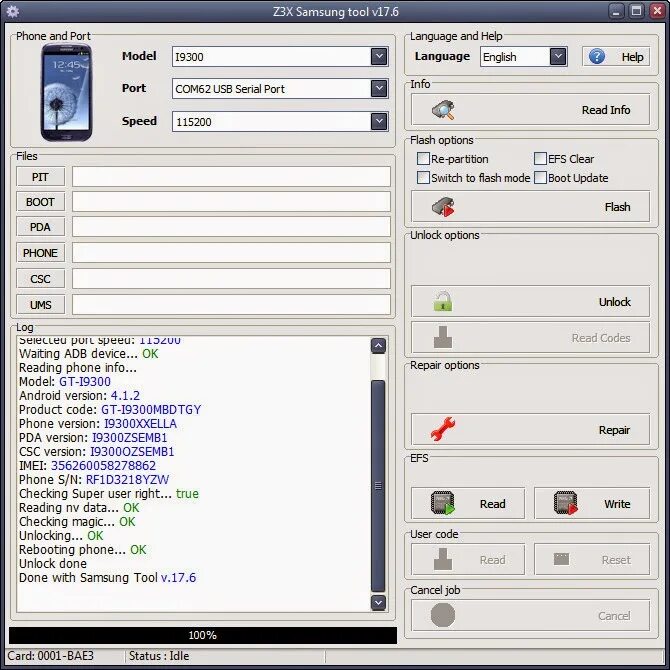Open the Model dropdown showing I9300
670x670 pixels.
coord(379,56)
